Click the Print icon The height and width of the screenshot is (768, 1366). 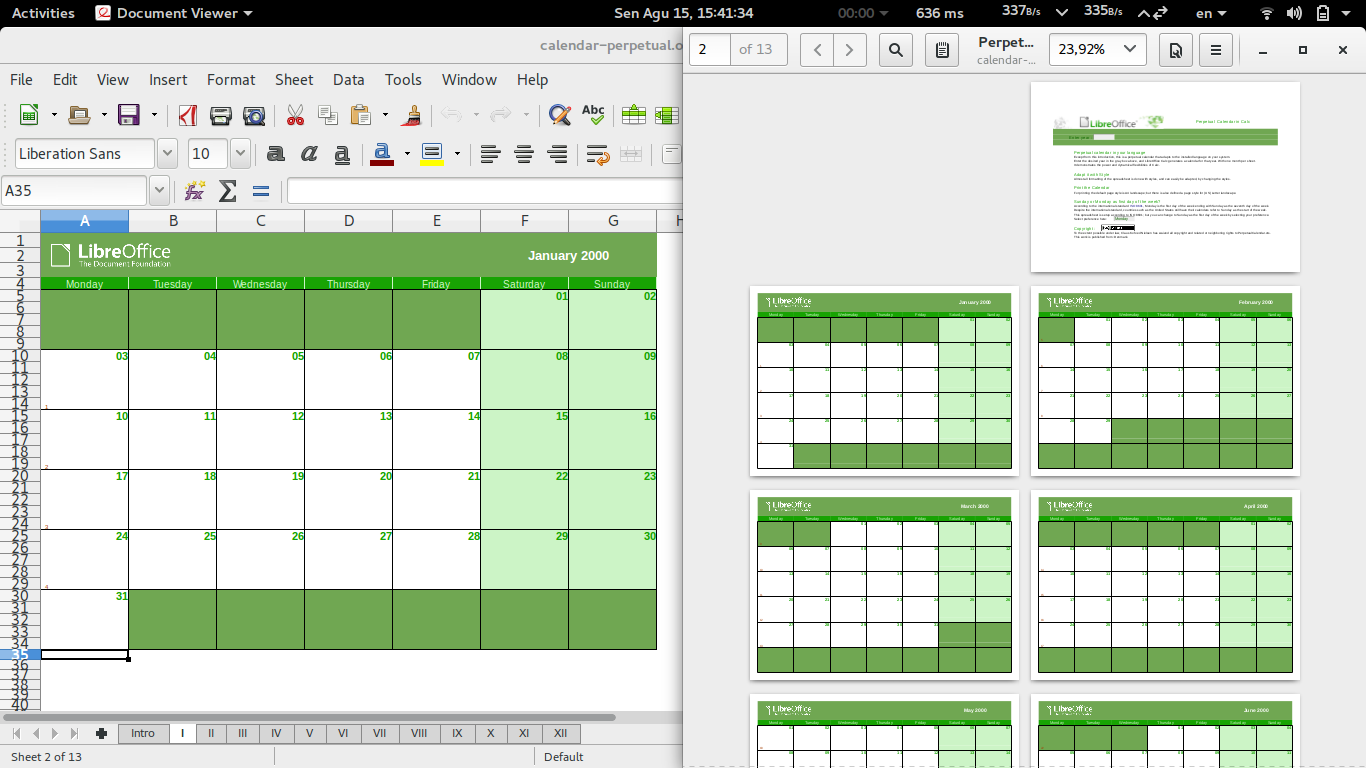221,115
